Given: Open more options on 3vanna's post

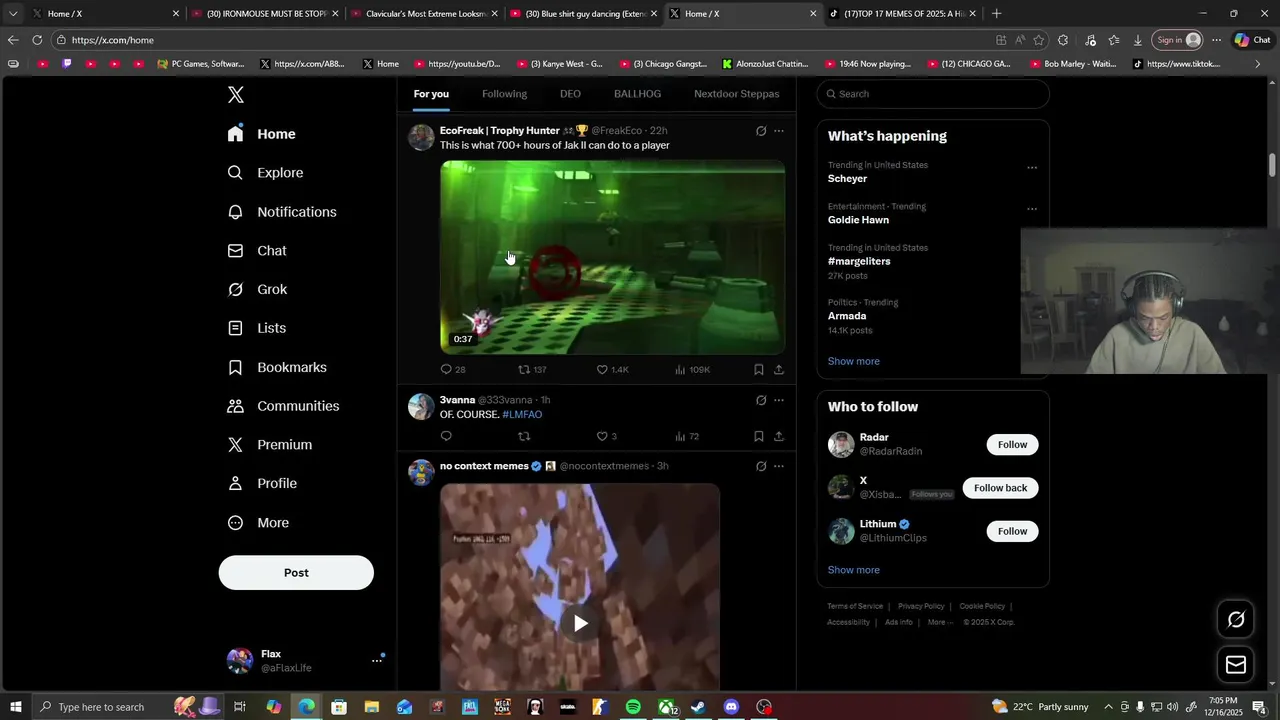Looking at the screenshot, I should [779, 400].
